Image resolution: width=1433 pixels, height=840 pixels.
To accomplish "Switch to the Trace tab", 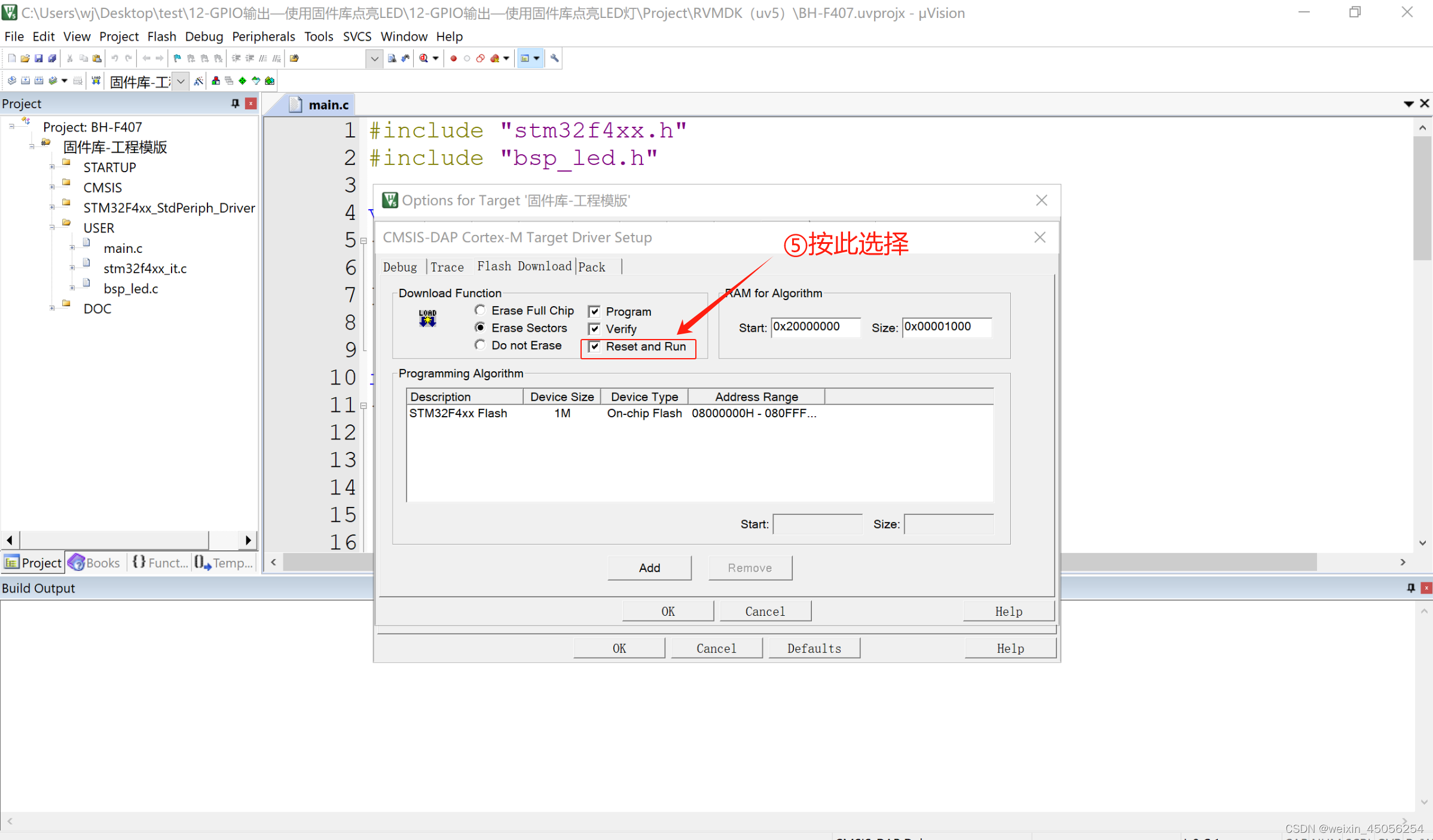I will pos(447,267).
